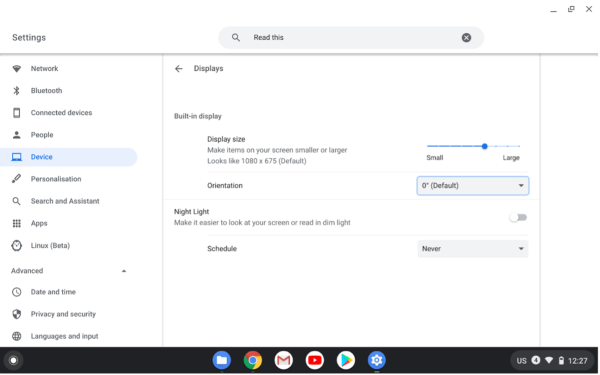
Task: Click the Connected devices phone icon
Action: (16, 112)
